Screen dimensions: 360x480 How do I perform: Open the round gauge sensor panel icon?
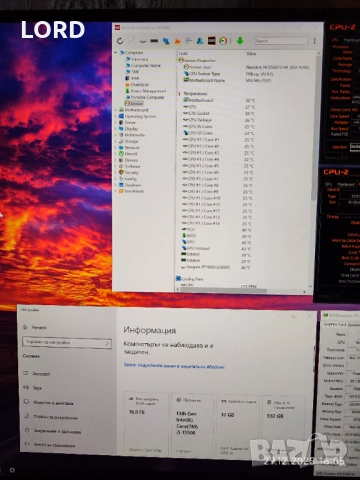point(223,41)
